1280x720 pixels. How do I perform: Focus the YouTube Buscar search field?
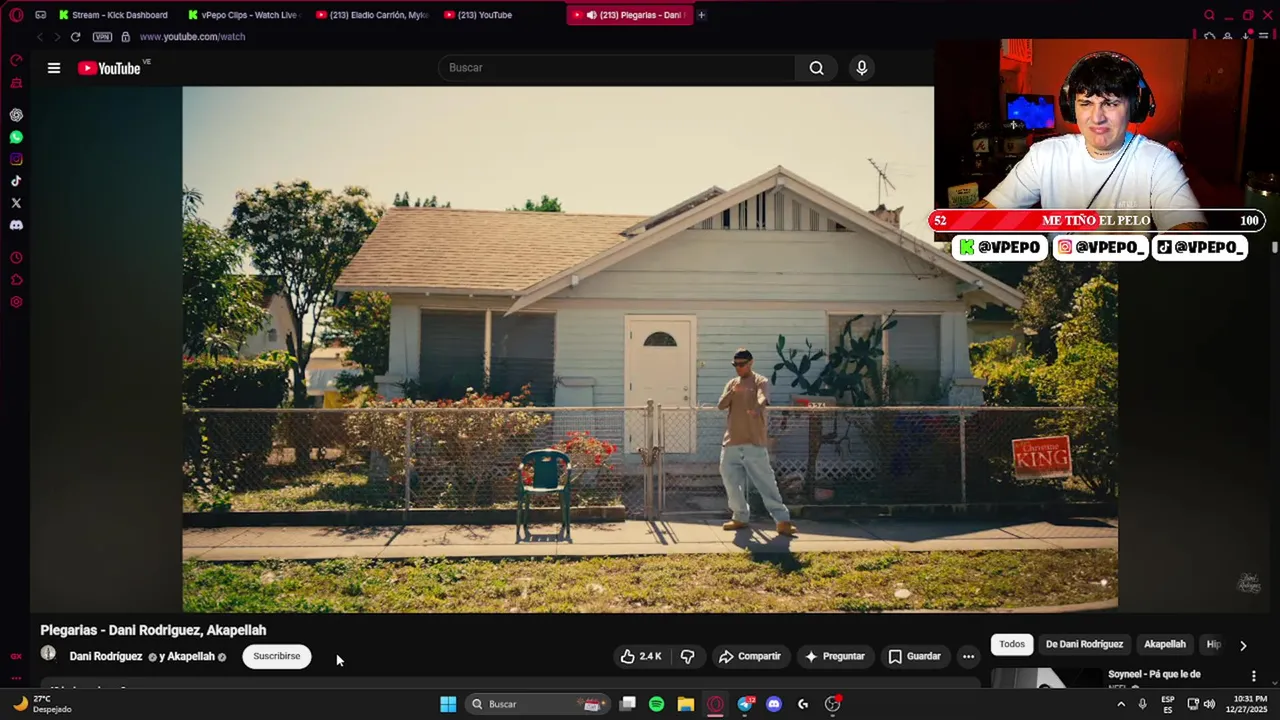(x=617, y=68)
